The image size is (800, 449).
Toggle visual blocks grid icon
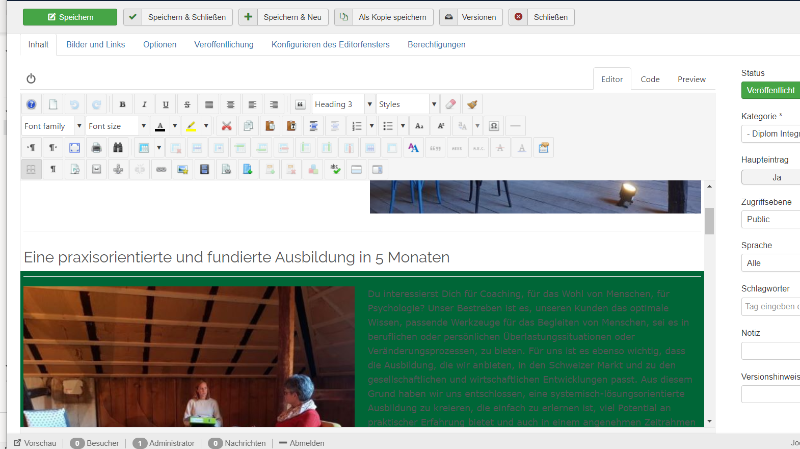pyautogui.click(x=31, y=169)
